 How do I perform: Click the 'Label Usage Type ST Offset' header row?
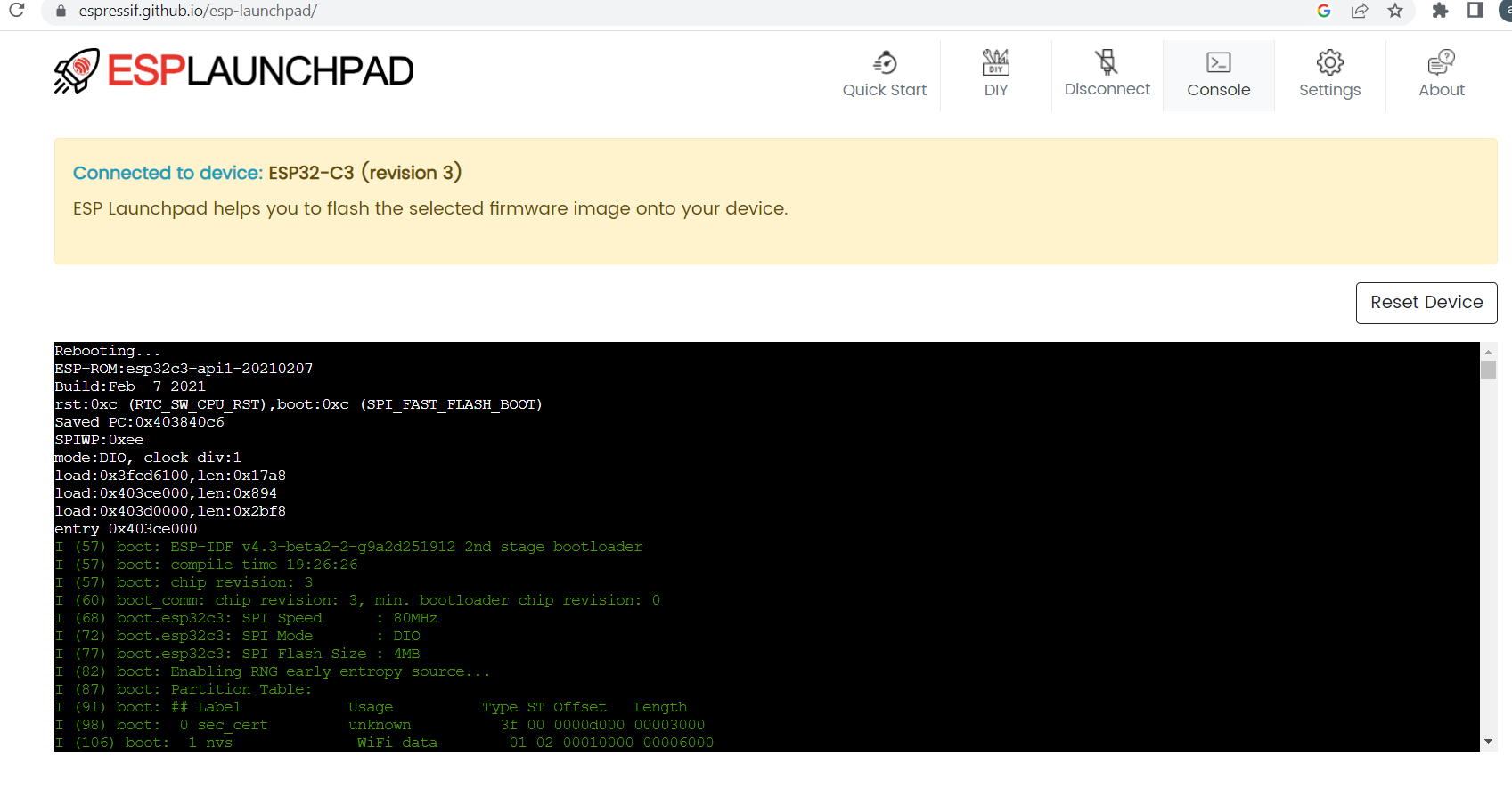(371, 707)
